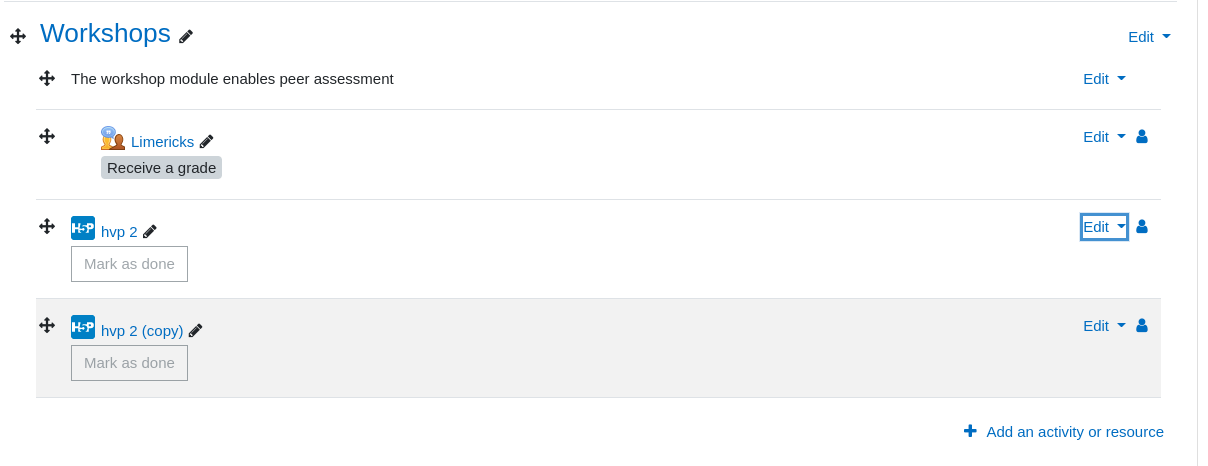Expand Edit menu for workshop module label
The width and height of the screenshot is (1208, 466).
tap(1104, 78)
